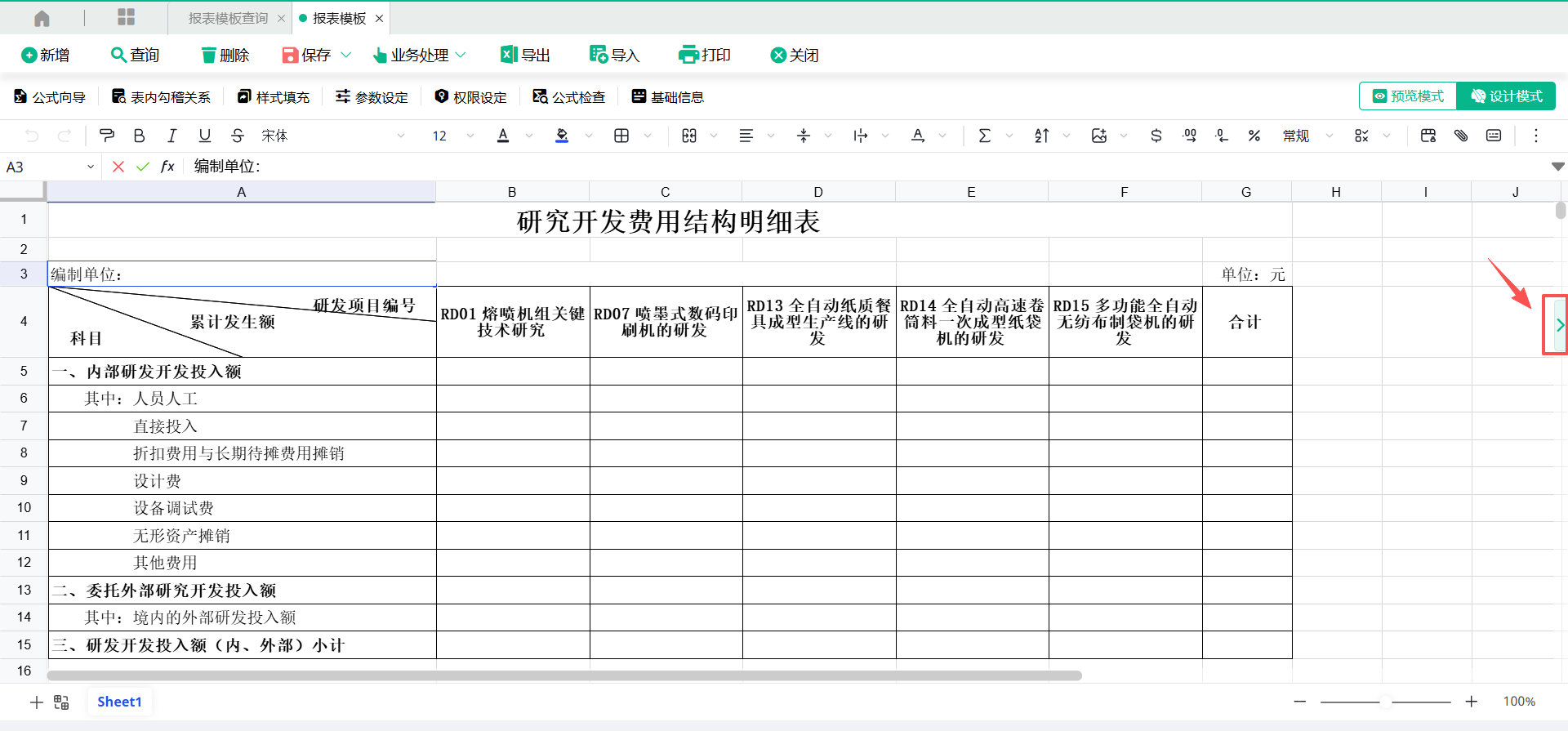This screenshot has height=731, width=1568.
Task: Toggle italic formatting
Action: click(x=171, y=136)
